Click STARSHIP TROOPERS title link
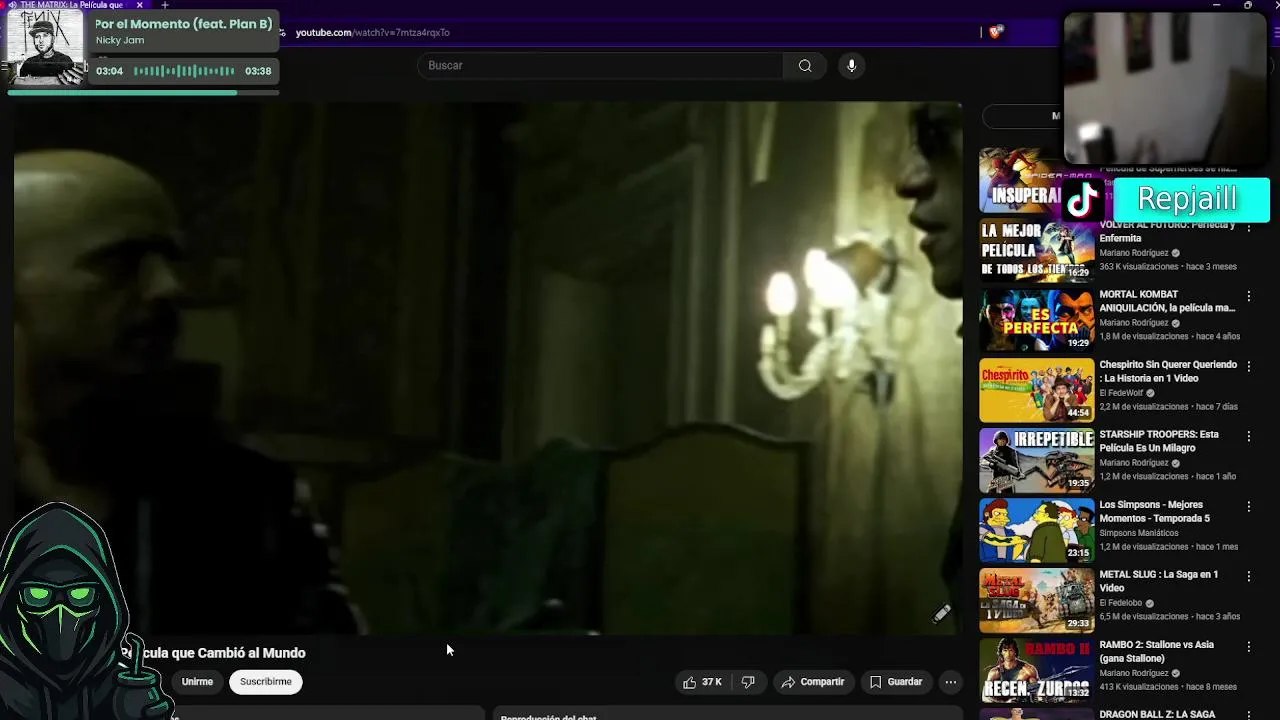The width and height of the screenshot is (1280, 720). point(1159,441)
